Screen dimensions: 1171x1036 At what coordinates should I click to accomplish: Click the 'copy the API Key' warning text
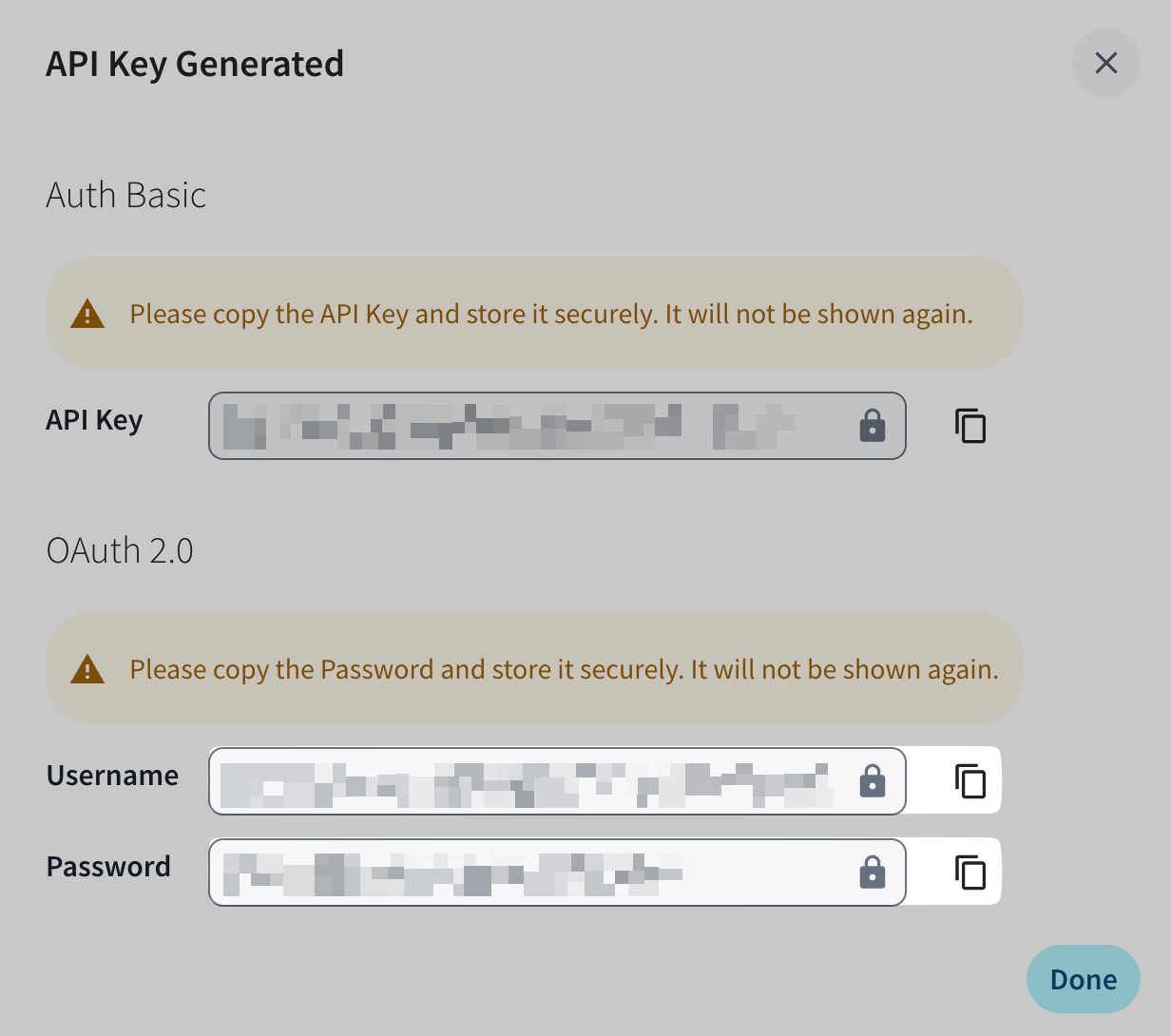pos(551,314)
